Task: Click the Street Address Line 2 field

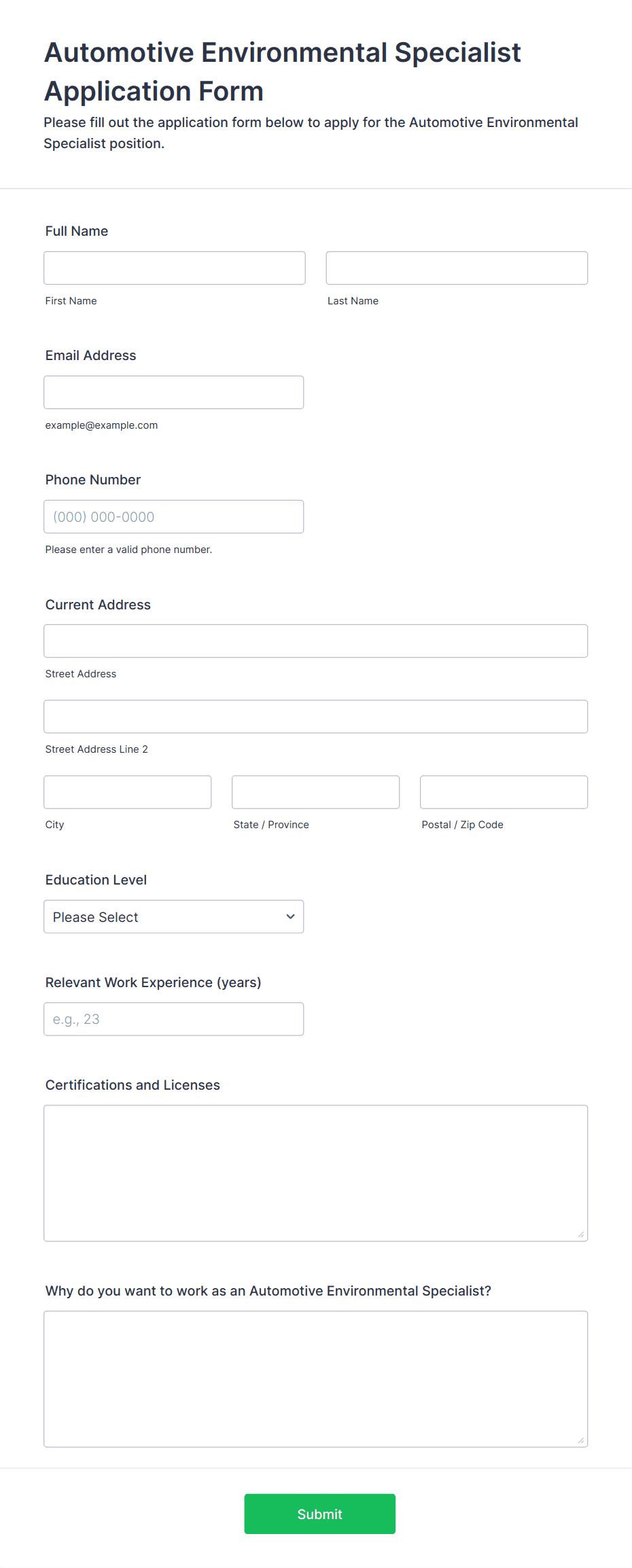Action: [x=316, y=716]
